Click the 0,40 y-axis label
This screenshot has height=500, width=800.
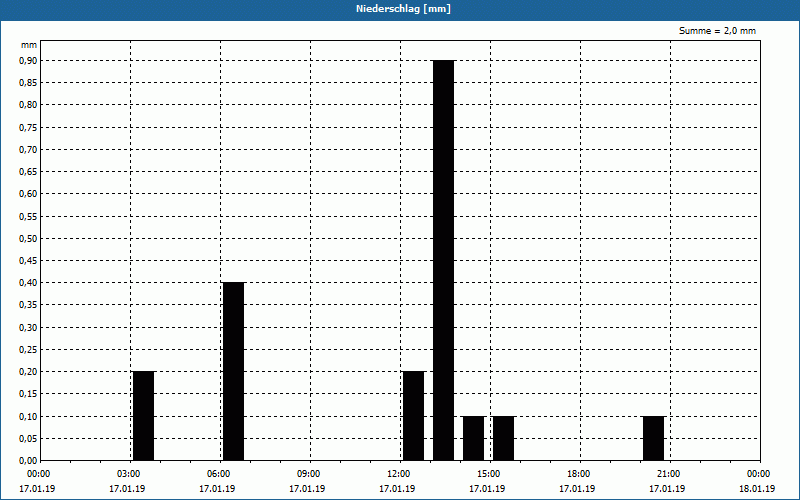pos(28,283)
